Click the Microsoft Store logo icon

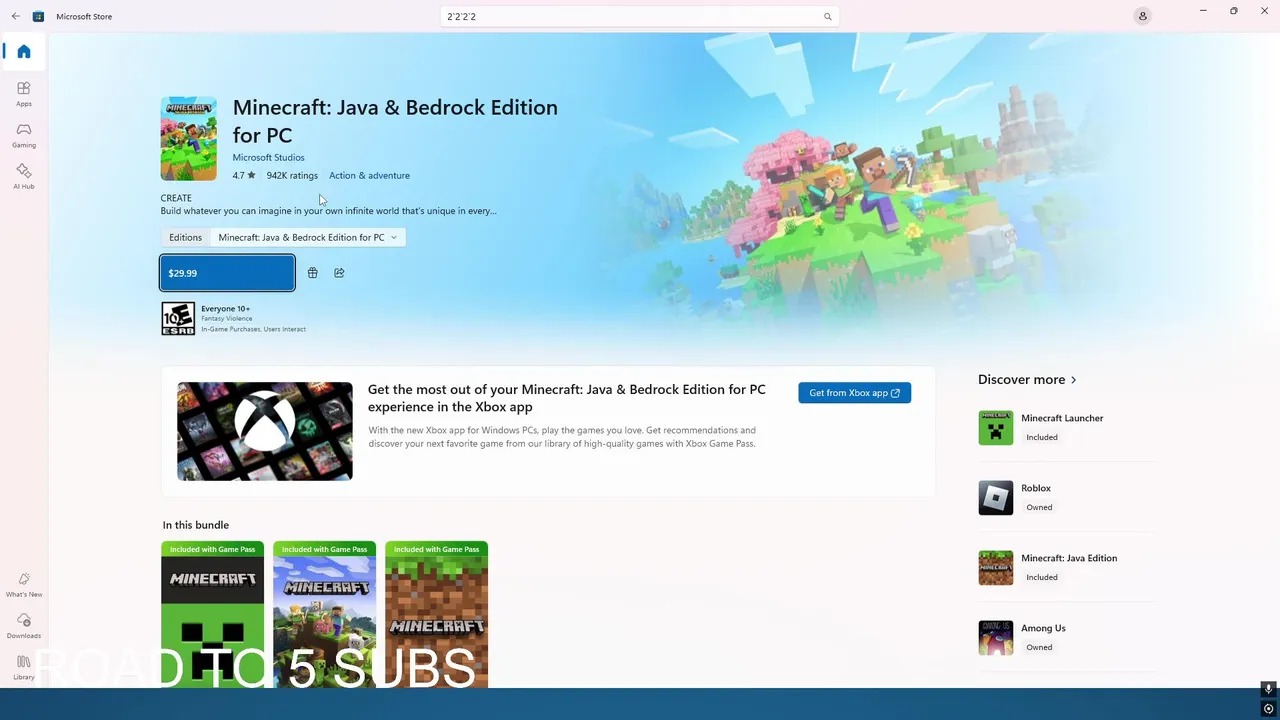pos(38,16)
